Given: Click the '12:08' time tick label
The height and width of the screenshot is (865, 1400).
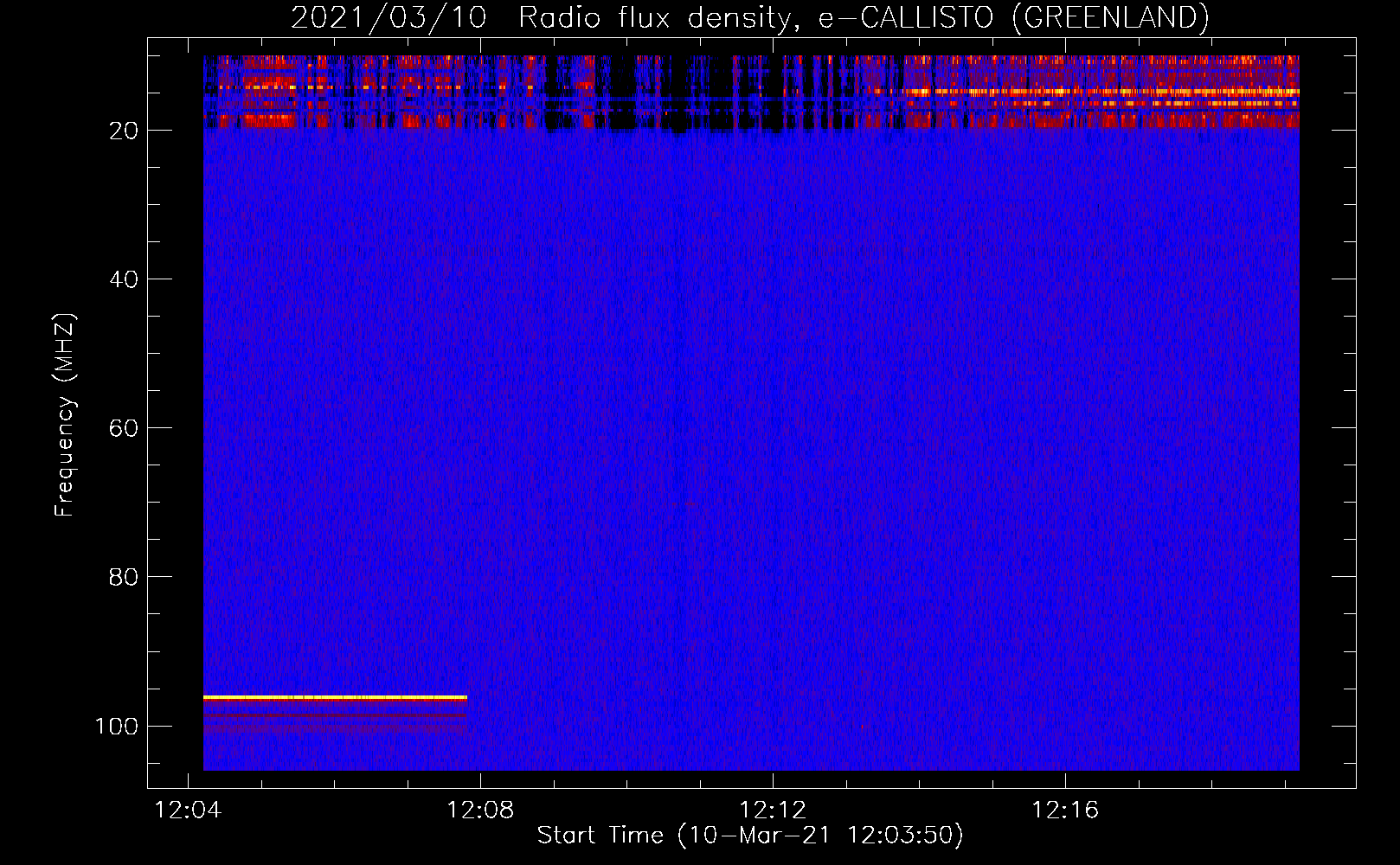Looking at the screenshot, I should click(x=480, y=810).
